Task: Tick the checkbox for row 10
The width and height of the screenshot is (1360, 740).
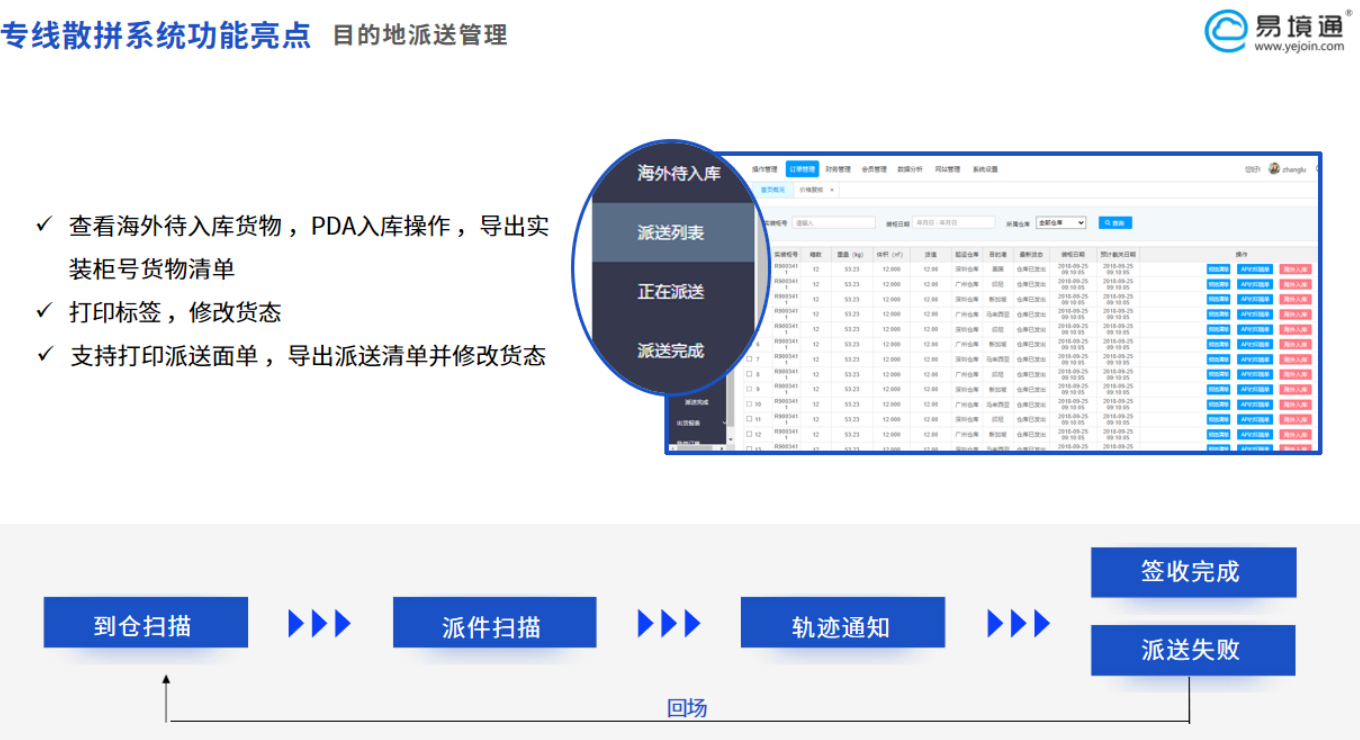Action: click(x=749, y=404)
